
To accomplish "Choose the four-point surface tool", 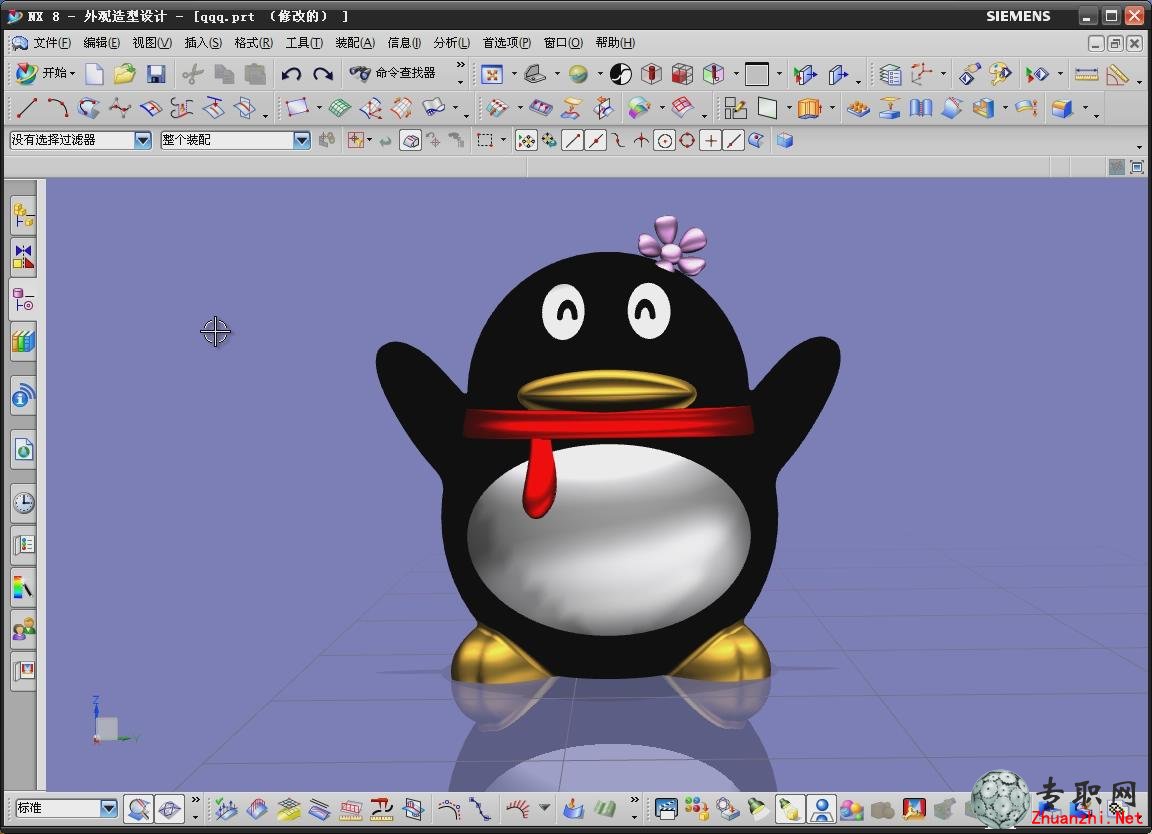I will (297, 108).
